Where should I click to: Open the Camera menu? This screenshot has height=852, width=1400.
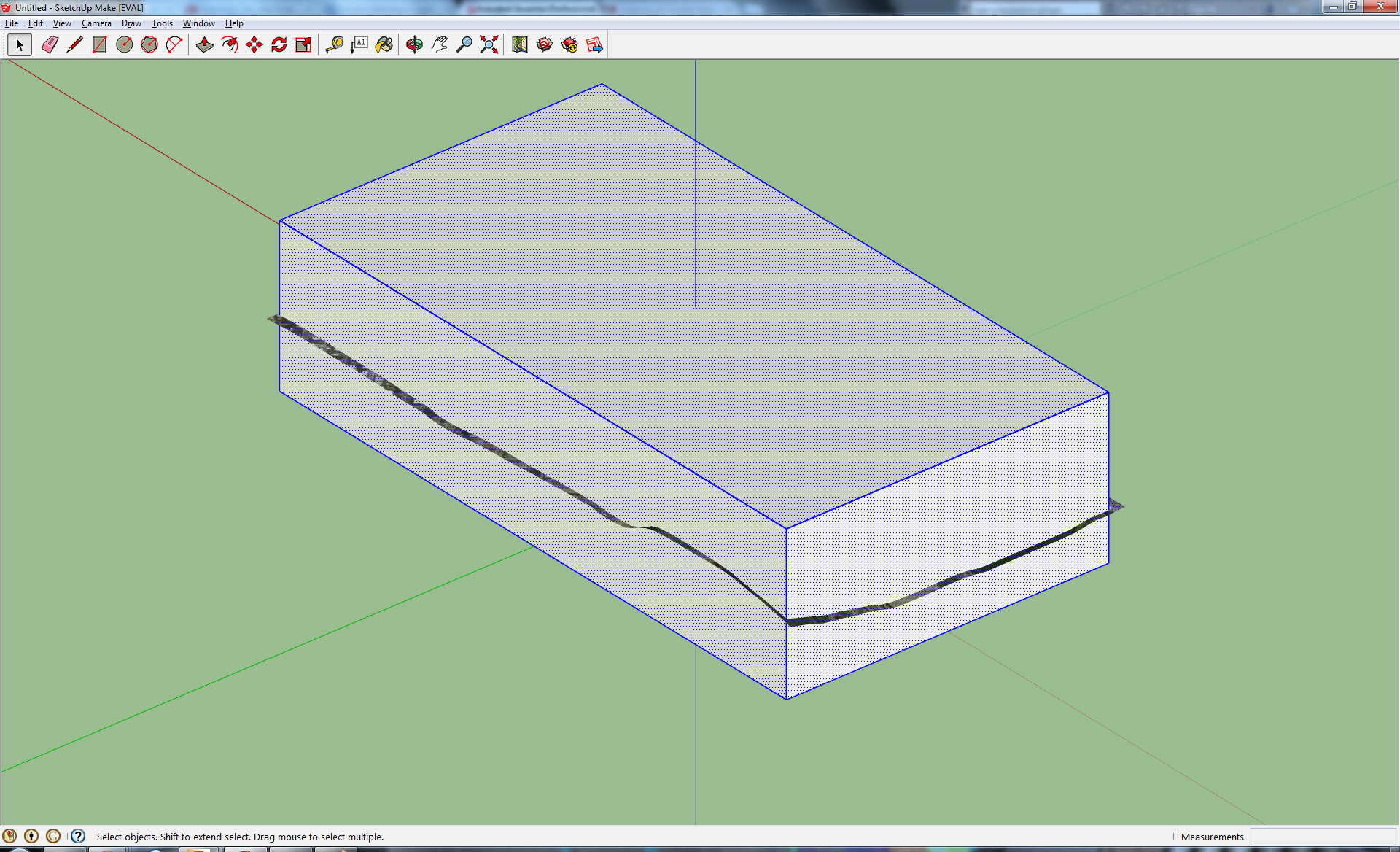coord(96,23)
